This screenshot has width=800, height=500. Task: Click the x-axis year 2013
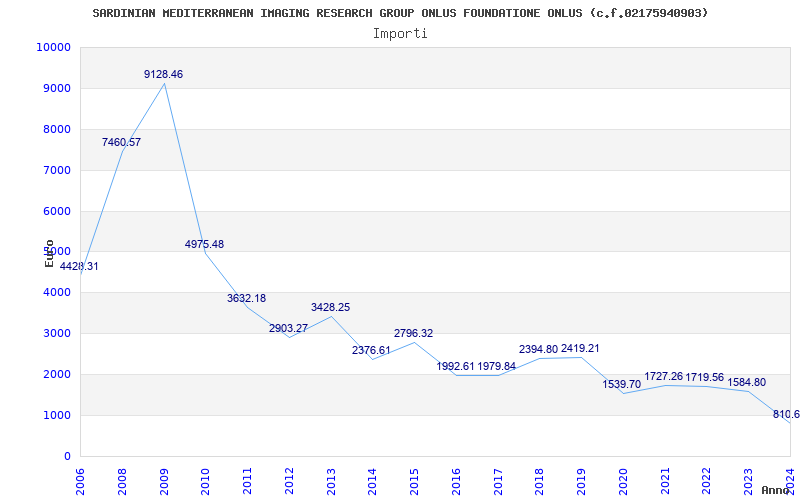point(331,481)
